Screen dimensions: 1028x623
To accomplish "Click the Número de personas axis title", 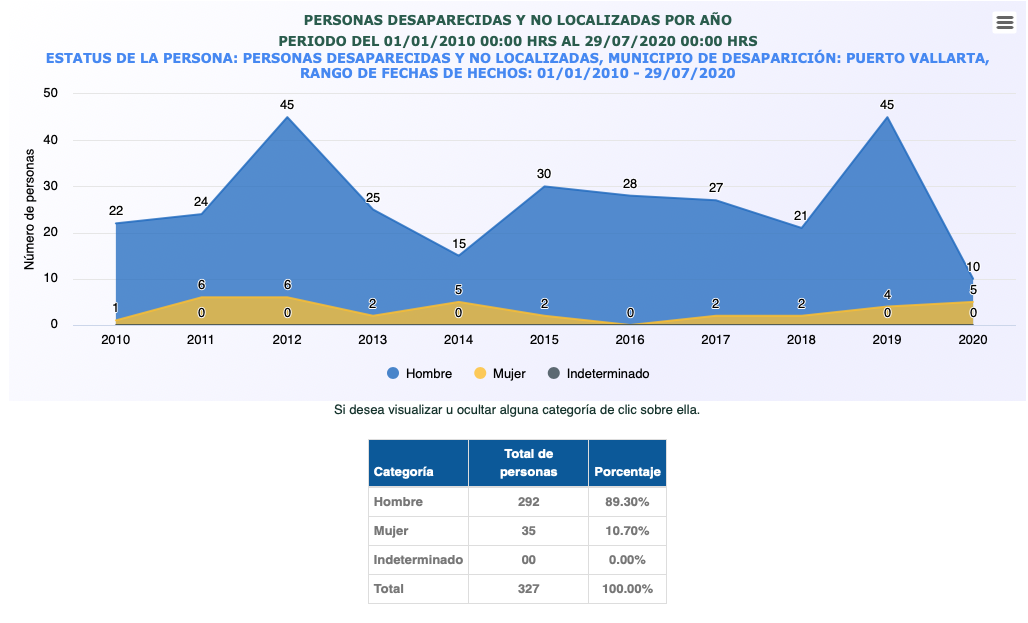I will click(30, 209).
